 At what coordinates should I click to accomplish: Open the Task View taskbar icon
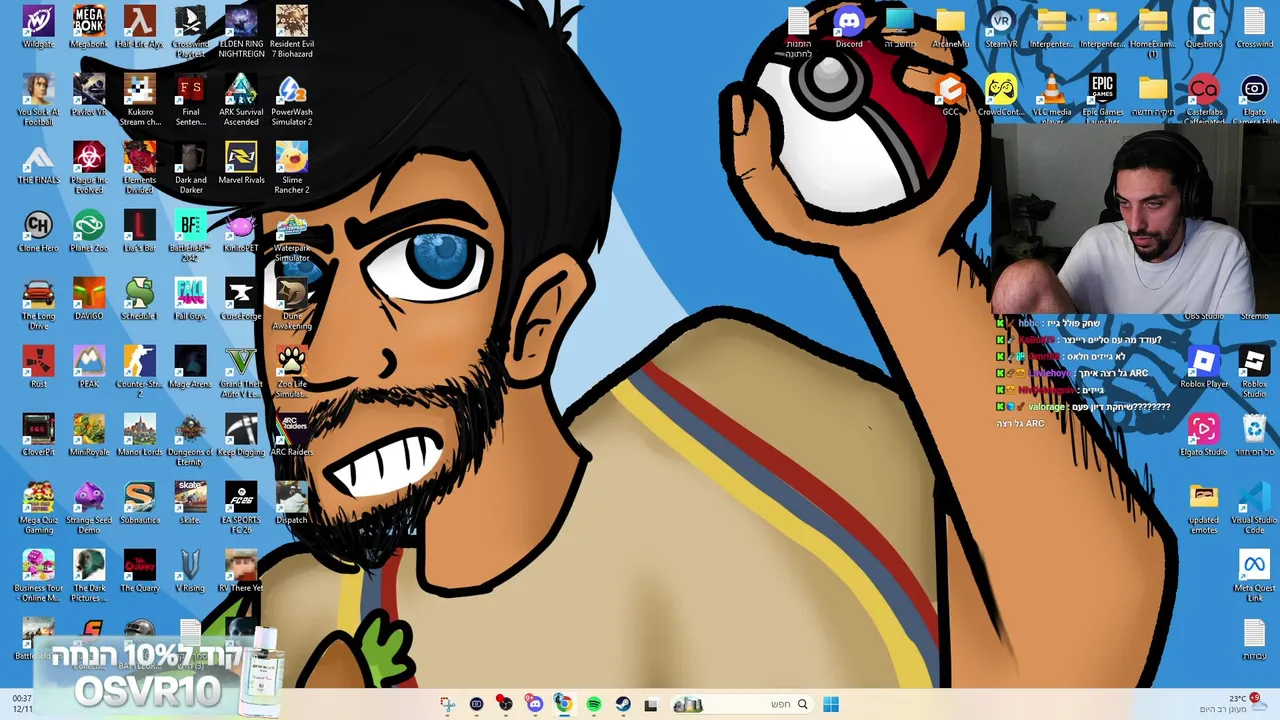pyautogui.click(x=651, y=704)
